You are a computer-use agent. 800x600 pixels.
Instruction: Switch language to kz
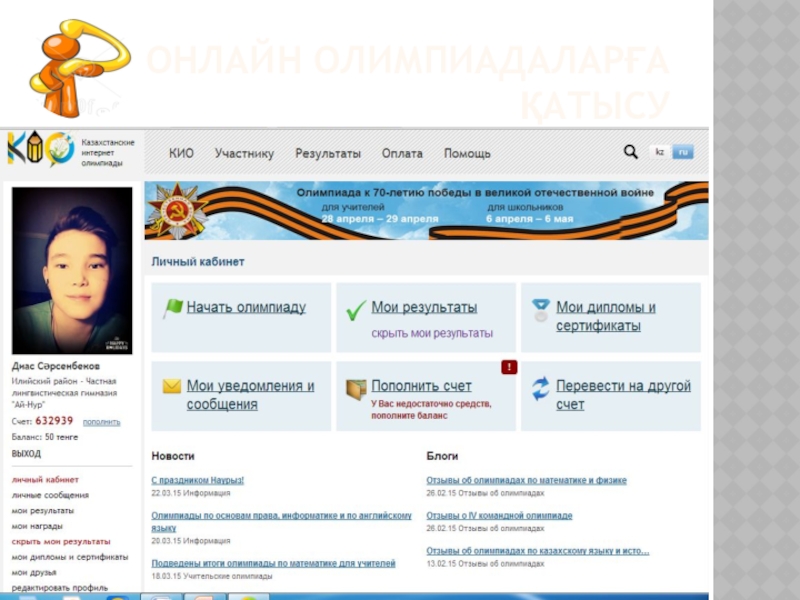coord(659,152)
